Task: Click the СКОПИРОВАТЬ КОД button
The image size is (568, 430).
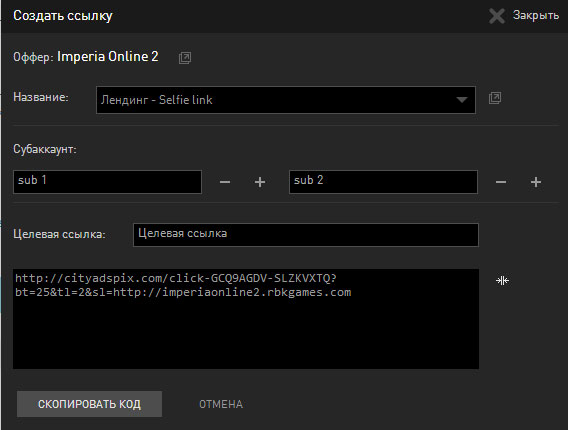Action: point(89,404)
